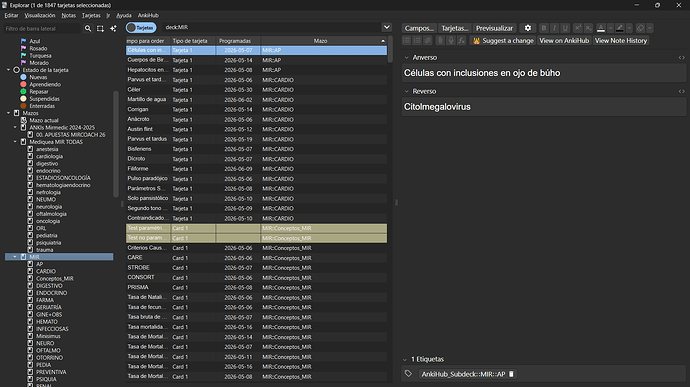Insert unordered list in editor

(x=407, y=41)
